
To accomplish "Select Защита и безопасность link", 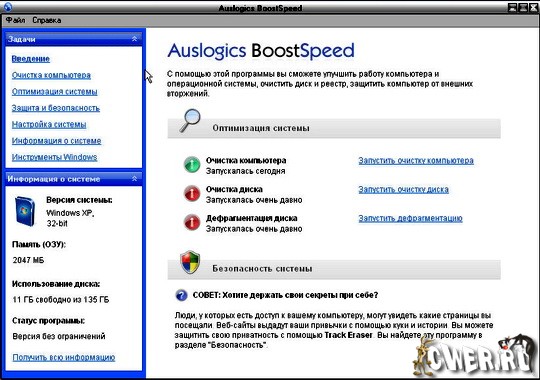I will pos(56,108).
